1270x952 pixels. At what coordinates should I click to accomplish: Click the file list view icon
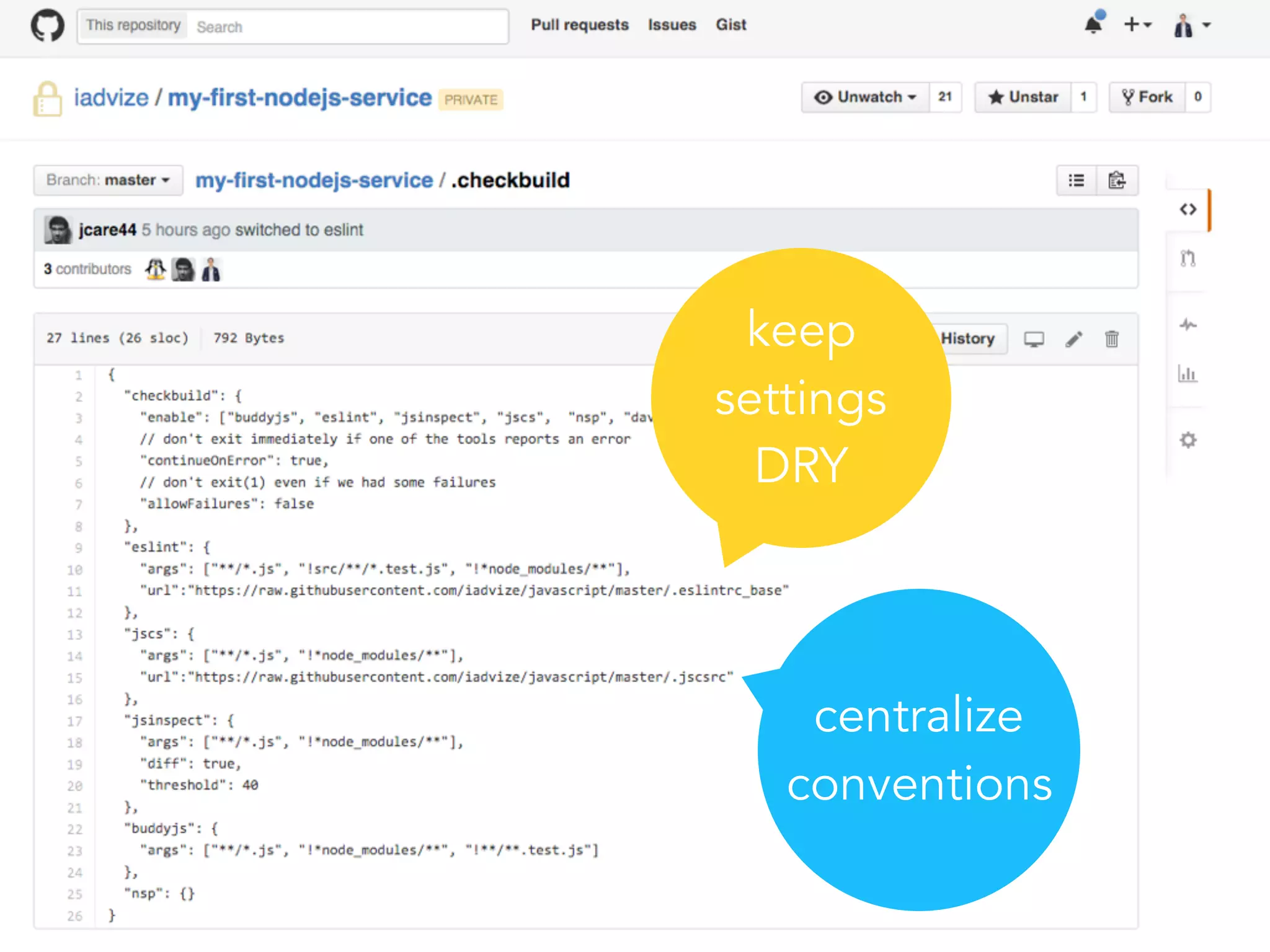(1077, 180)
